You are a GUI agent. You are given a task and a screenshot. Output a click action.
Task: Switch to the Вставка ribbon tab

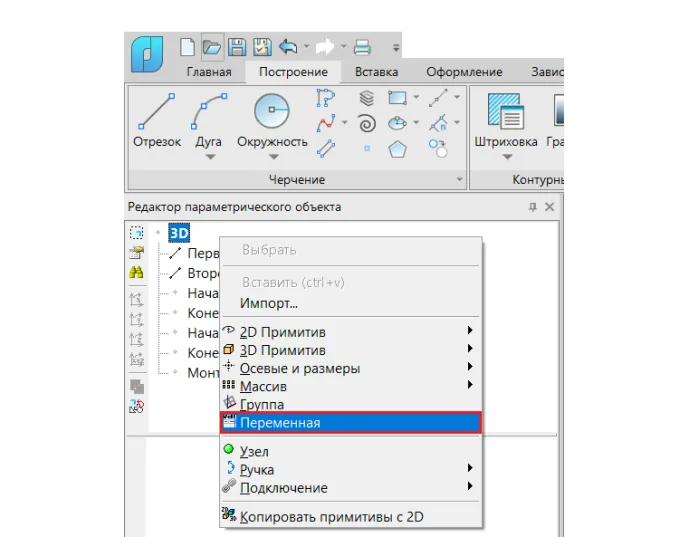(376, 72)
